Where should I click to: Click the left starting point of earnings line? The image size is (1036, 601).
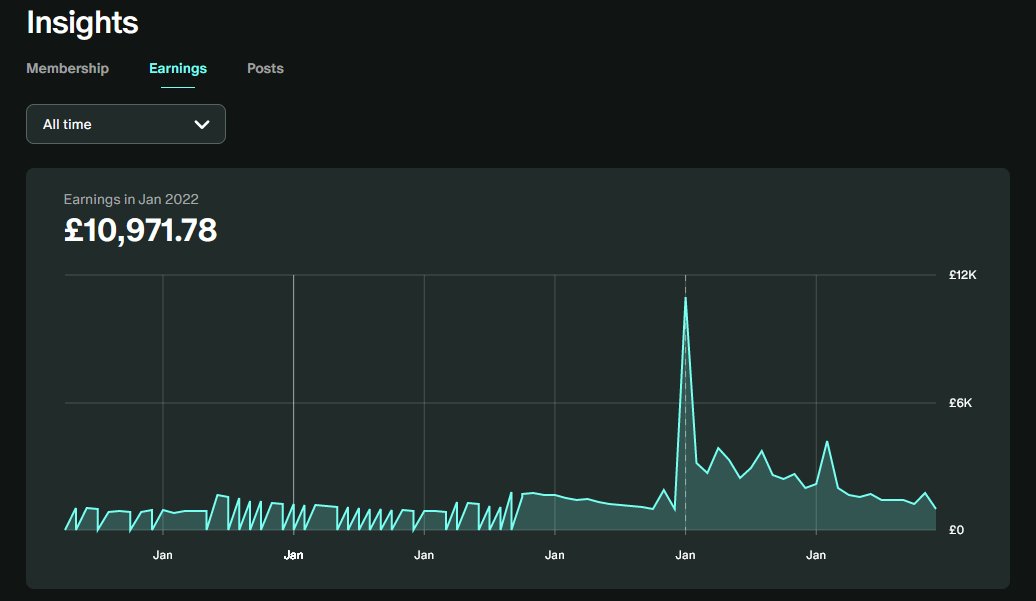(x=66, y=529)
